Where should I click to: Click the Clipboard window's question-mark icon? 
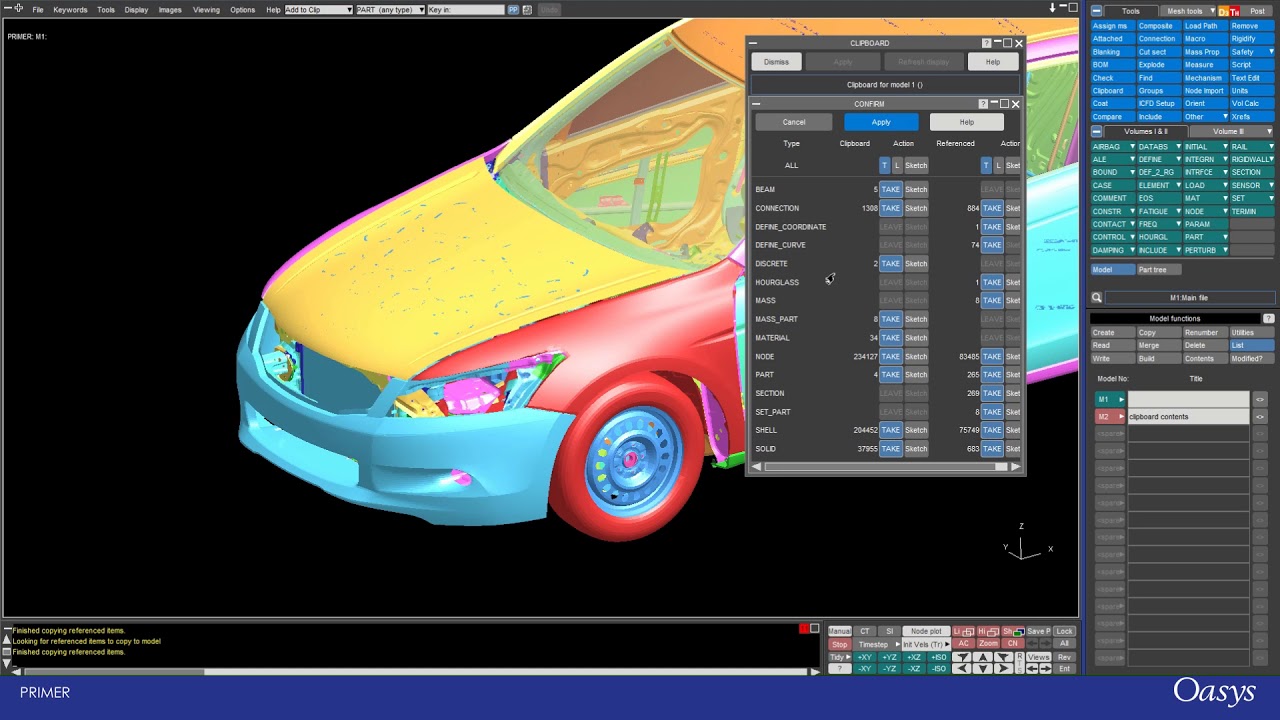pos(986,43)
